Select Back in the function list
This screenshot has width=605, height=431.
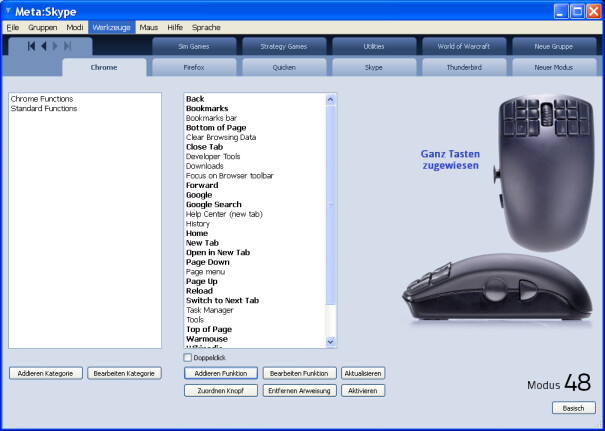(x=195, y=99)
